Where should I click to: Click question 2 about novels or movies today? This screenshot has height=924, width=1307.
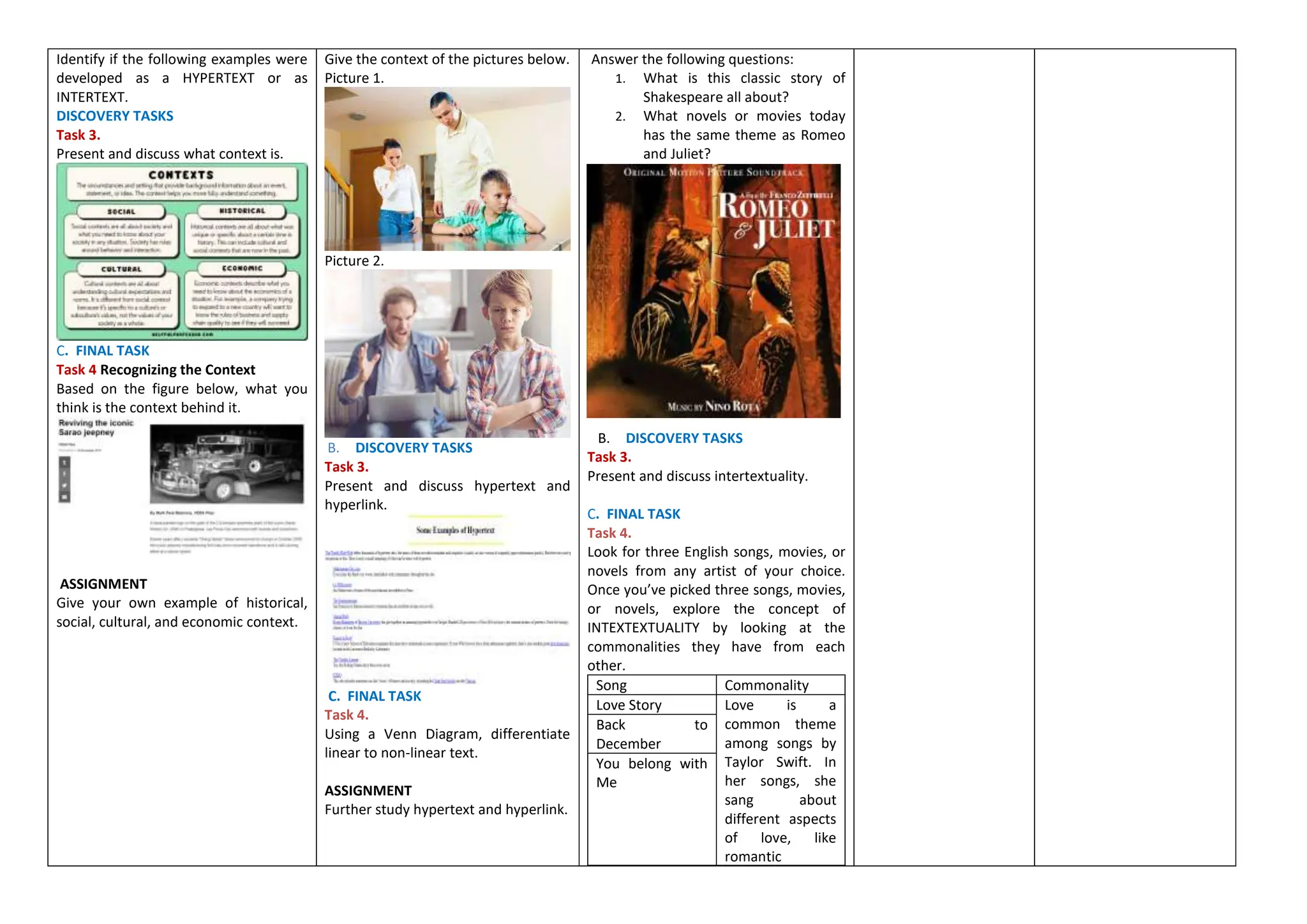pyautogui.click(x=730, y=135)
